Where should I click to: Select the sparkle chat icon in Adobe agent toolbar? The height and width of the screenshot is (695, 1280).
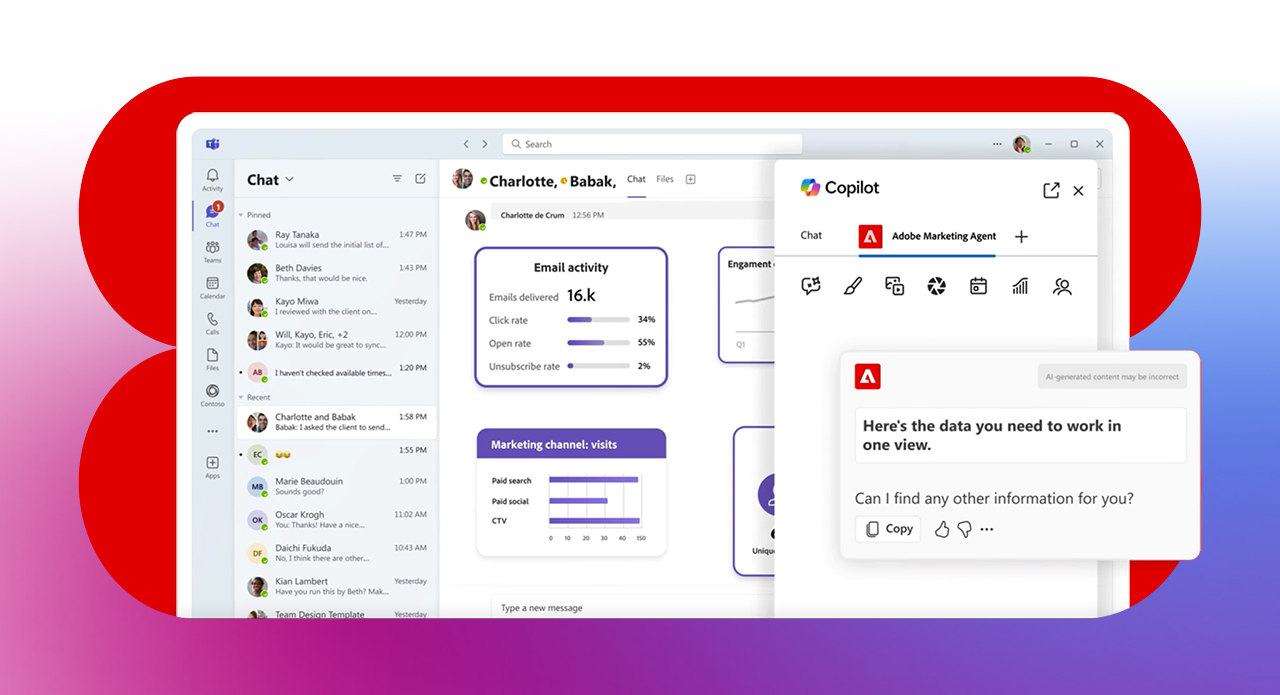coord(811,287)
